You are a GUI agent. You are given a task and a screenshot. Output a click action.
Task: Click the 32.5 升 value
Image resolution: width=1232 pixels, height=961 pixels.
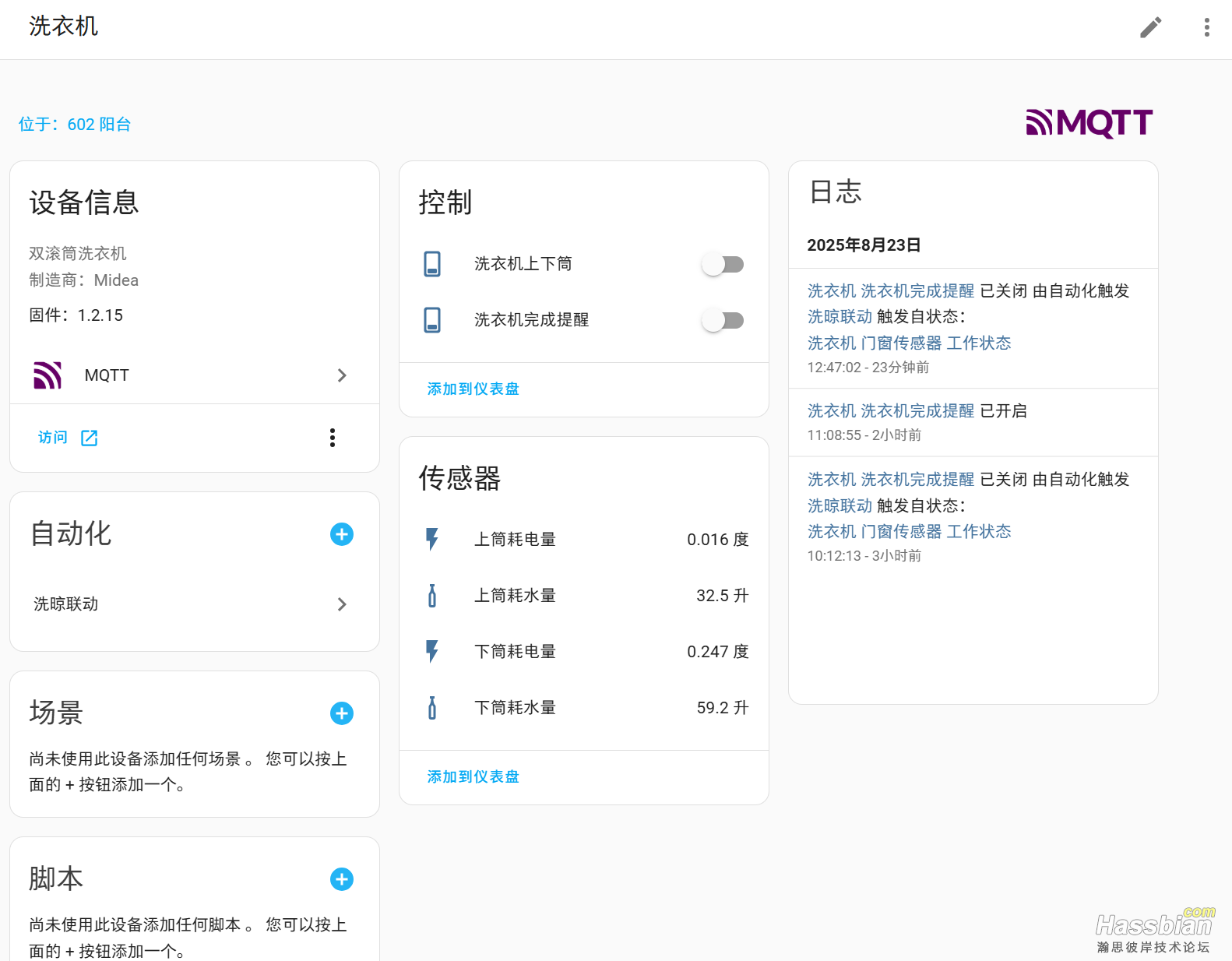click(722, 596)
